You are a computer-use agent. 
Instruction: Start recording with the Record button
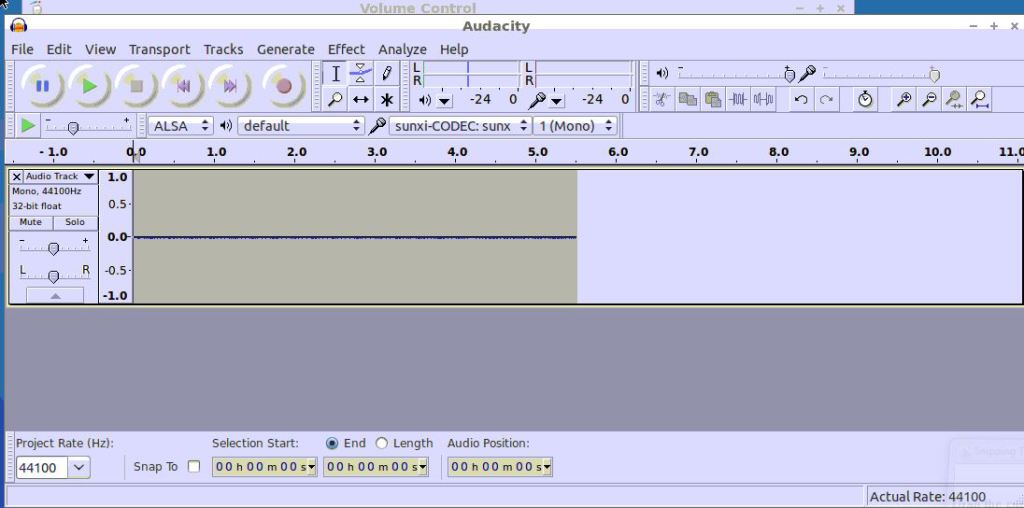[x=283, y=86]
